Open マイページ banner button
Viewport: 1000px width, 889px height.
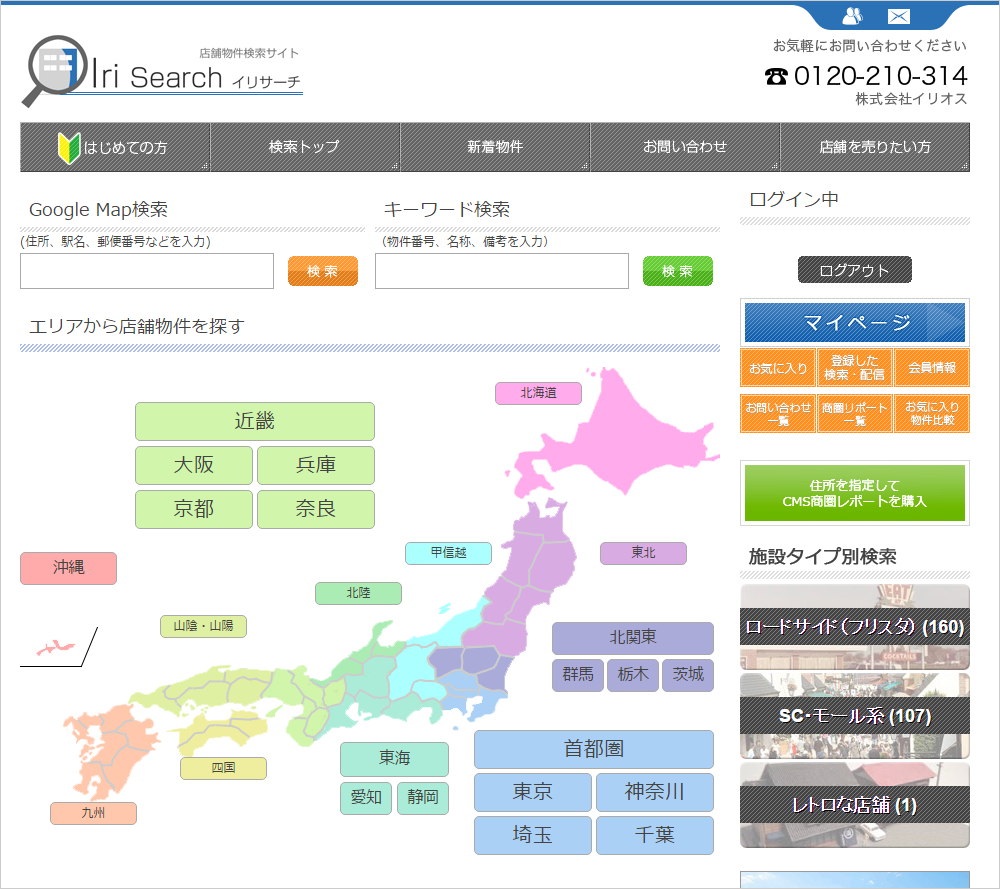[855, 323]
